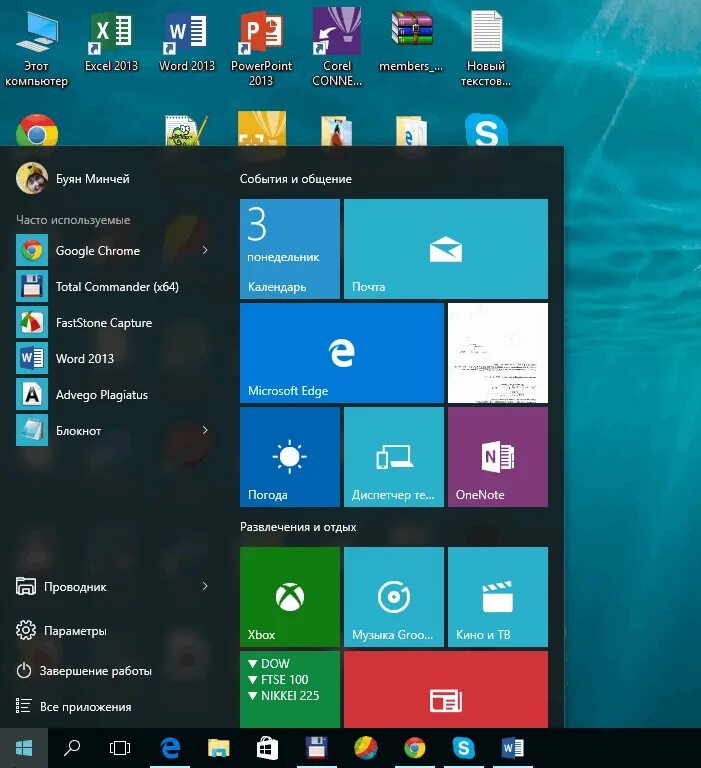
Task: Open the finance tile showing DOW
Action: (290, 689)
